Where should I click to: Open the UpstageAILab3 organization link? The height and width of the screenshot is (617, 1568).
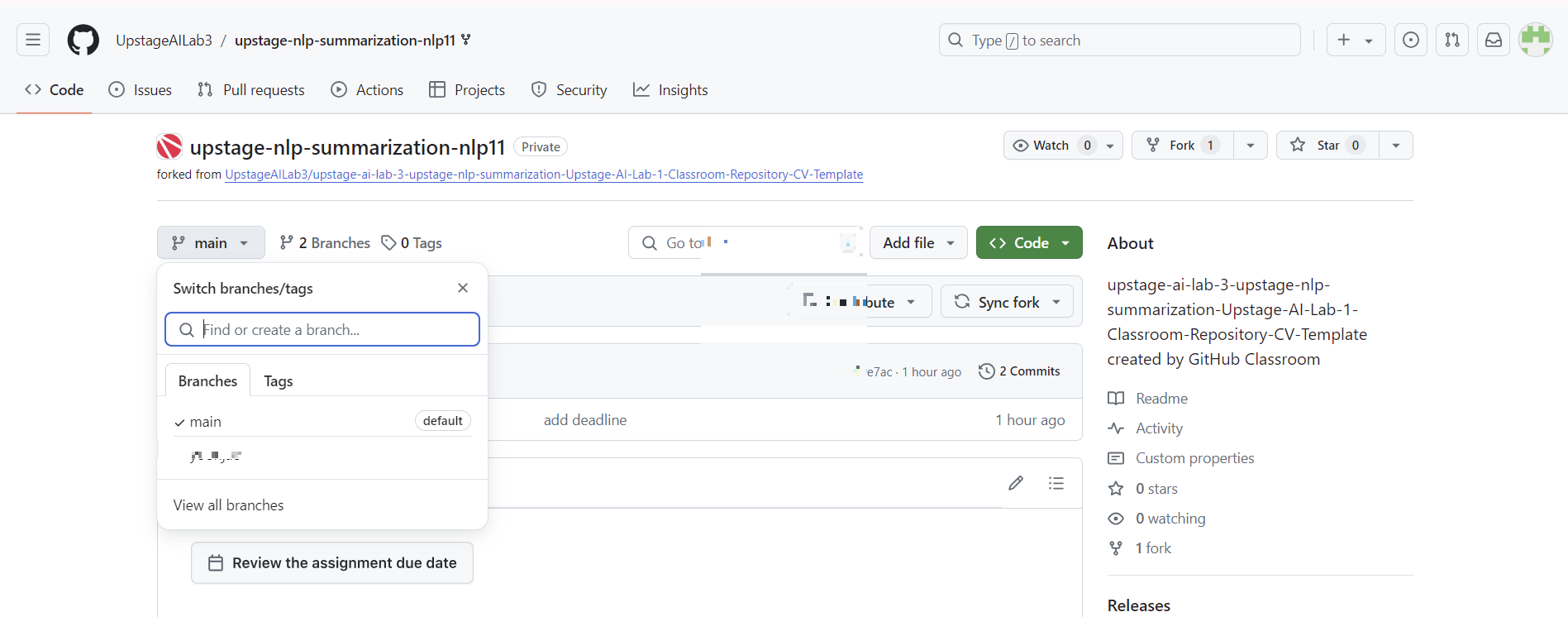click(x=164, y=41)
